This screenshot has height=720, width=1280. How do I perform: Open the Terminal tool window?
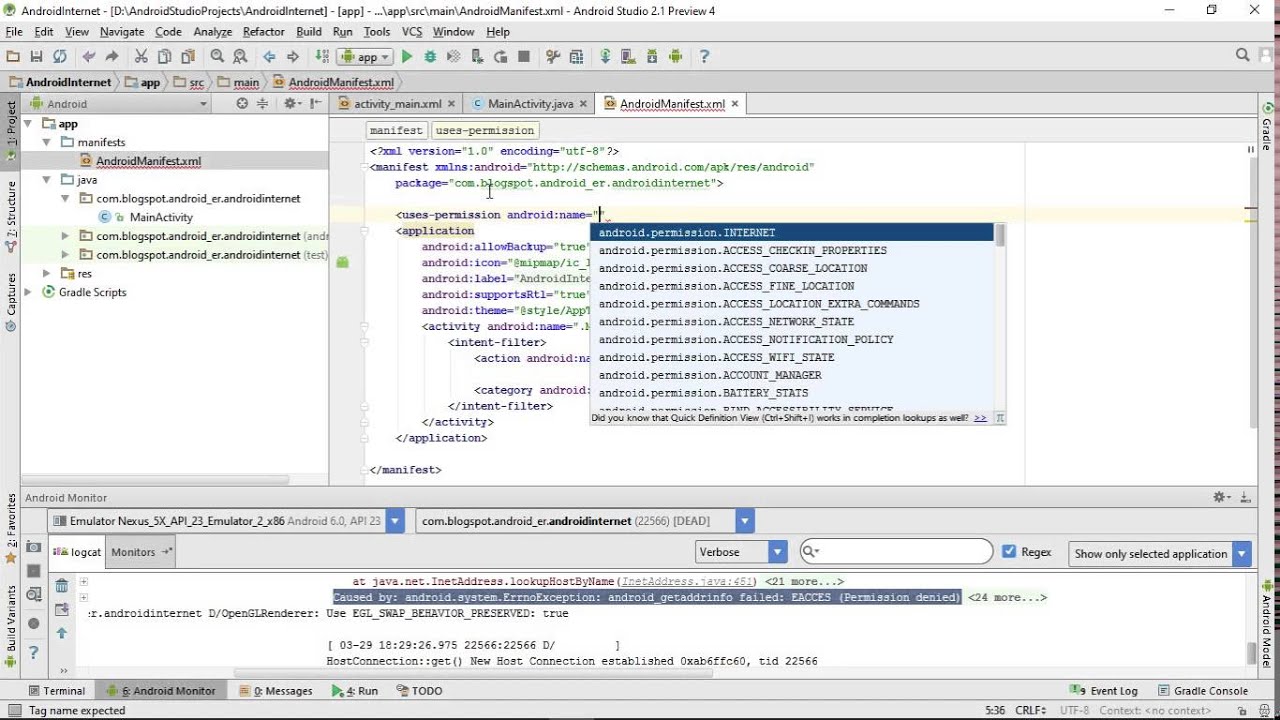(57, 690)
